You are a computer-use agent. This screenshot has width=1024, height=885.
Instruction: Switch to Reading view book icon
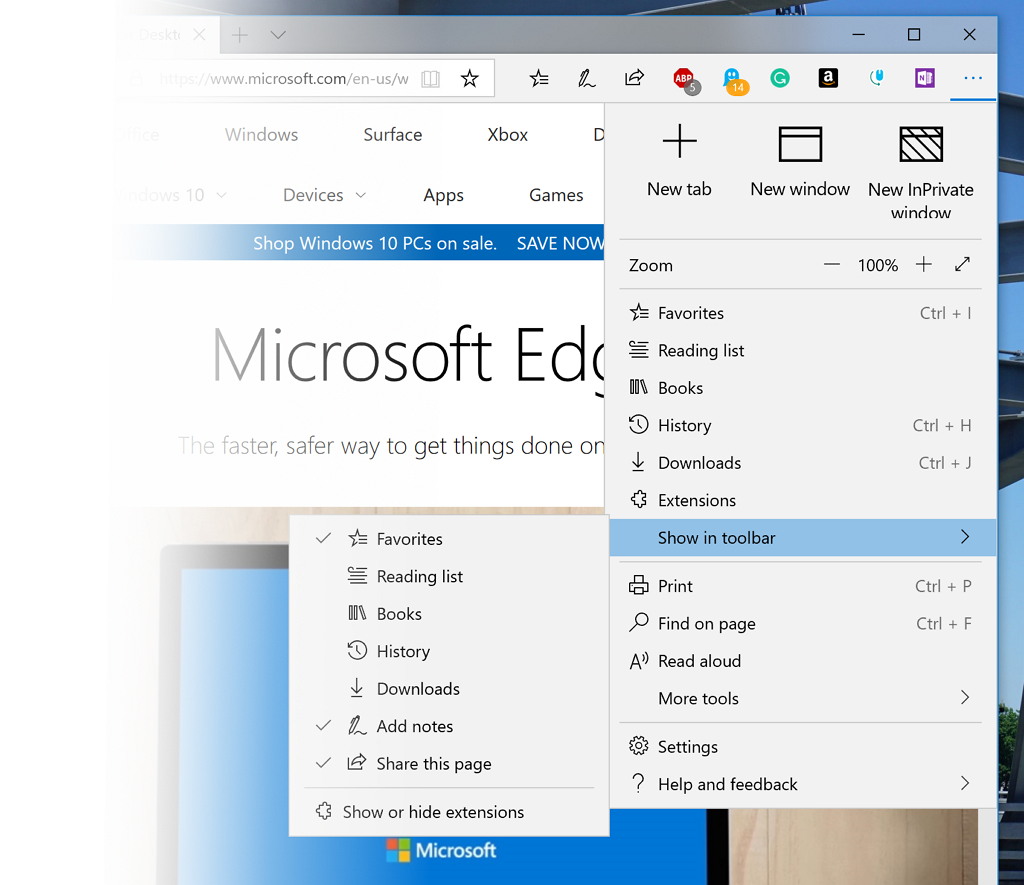pyautogui.click(x=430, y=79)
